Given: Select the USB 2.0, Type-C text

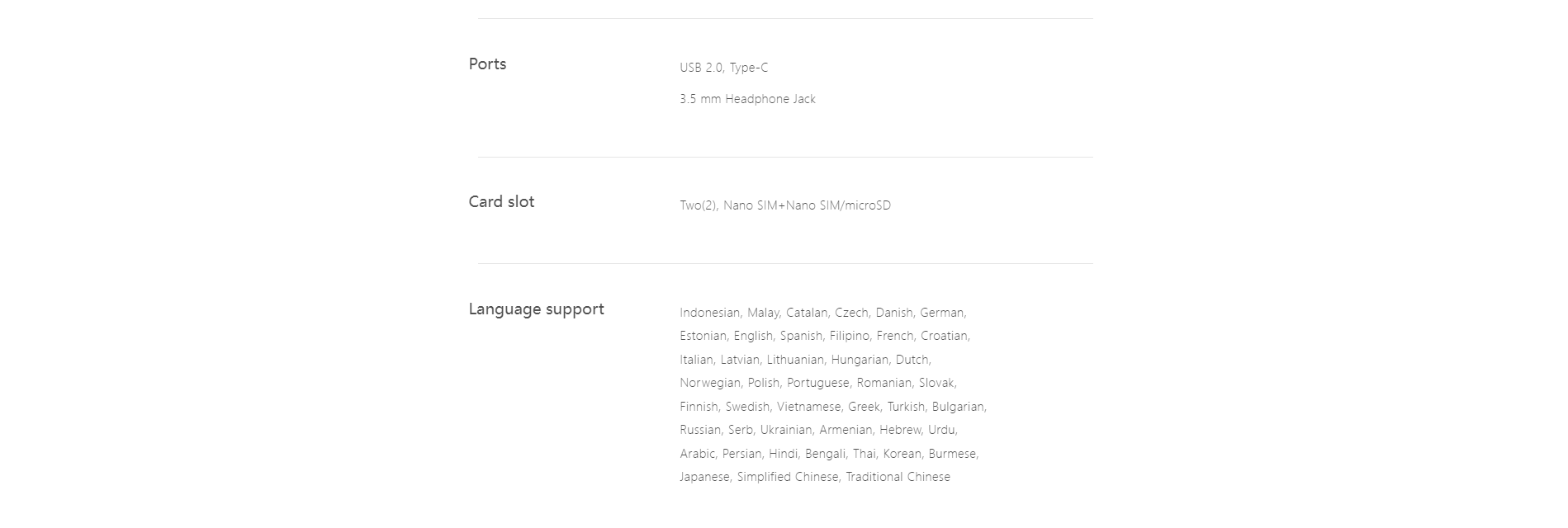Looking at the screenshot, I should (x=723, y=68).
